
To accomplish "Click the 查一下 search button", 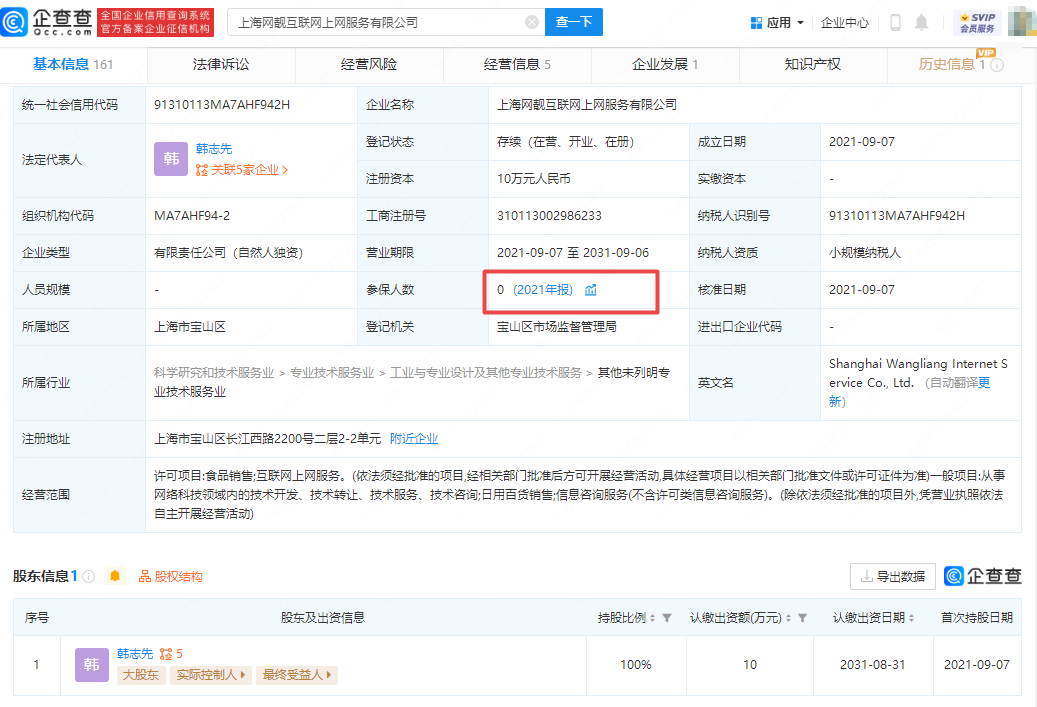I will 573,22.
